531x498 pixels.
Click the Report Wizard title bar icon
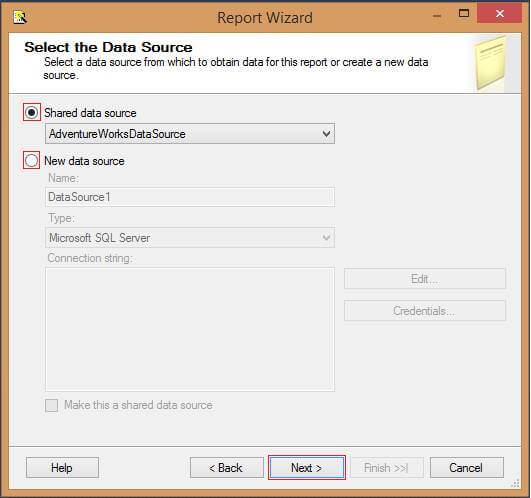(x=20, y=17)
